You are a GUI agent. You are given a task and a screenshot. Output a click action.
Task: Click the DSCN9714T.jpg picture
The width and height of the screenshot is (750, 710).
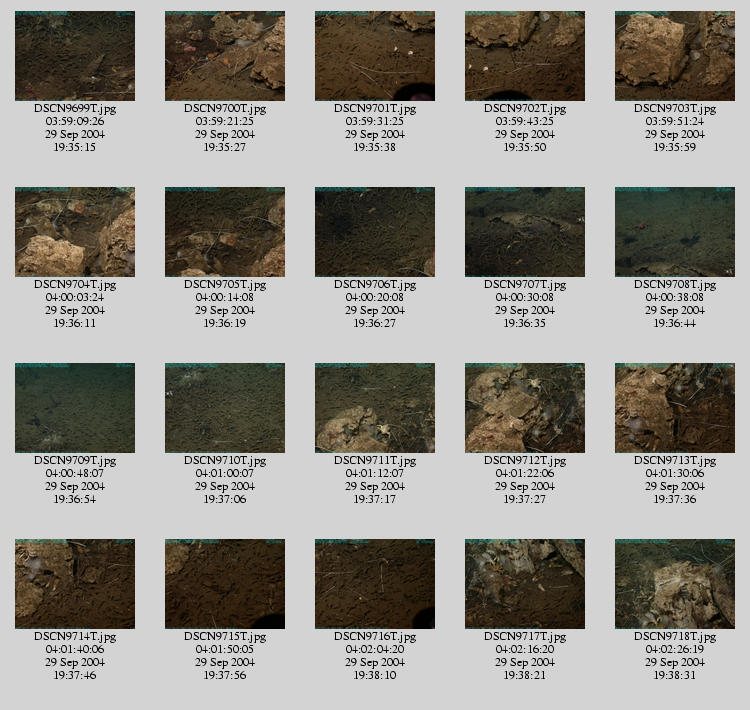(75, 584)
